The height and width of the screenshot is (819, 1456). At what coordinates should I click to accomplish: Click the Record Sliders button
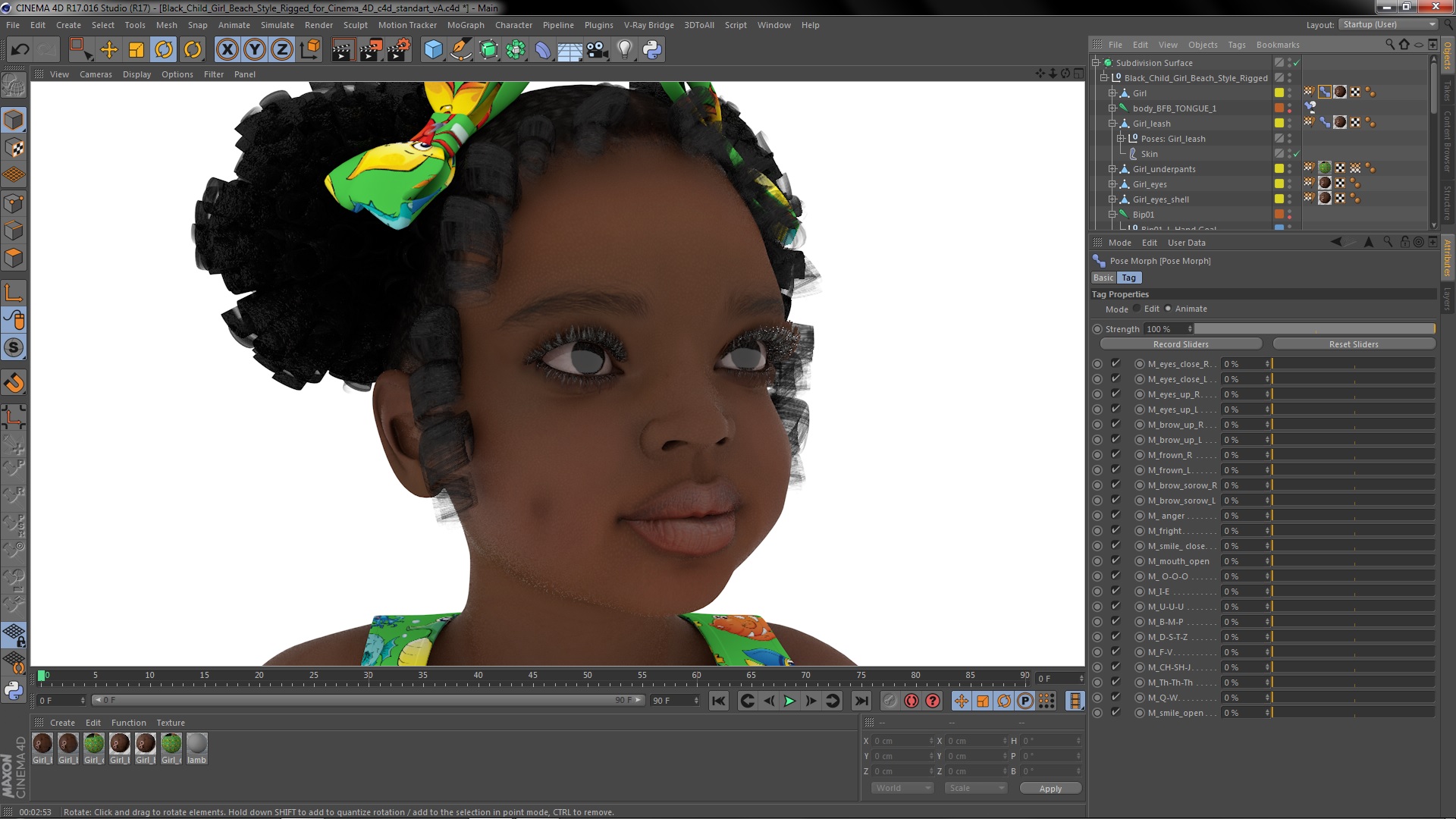pyautogui.click(x=1181, y=344)
